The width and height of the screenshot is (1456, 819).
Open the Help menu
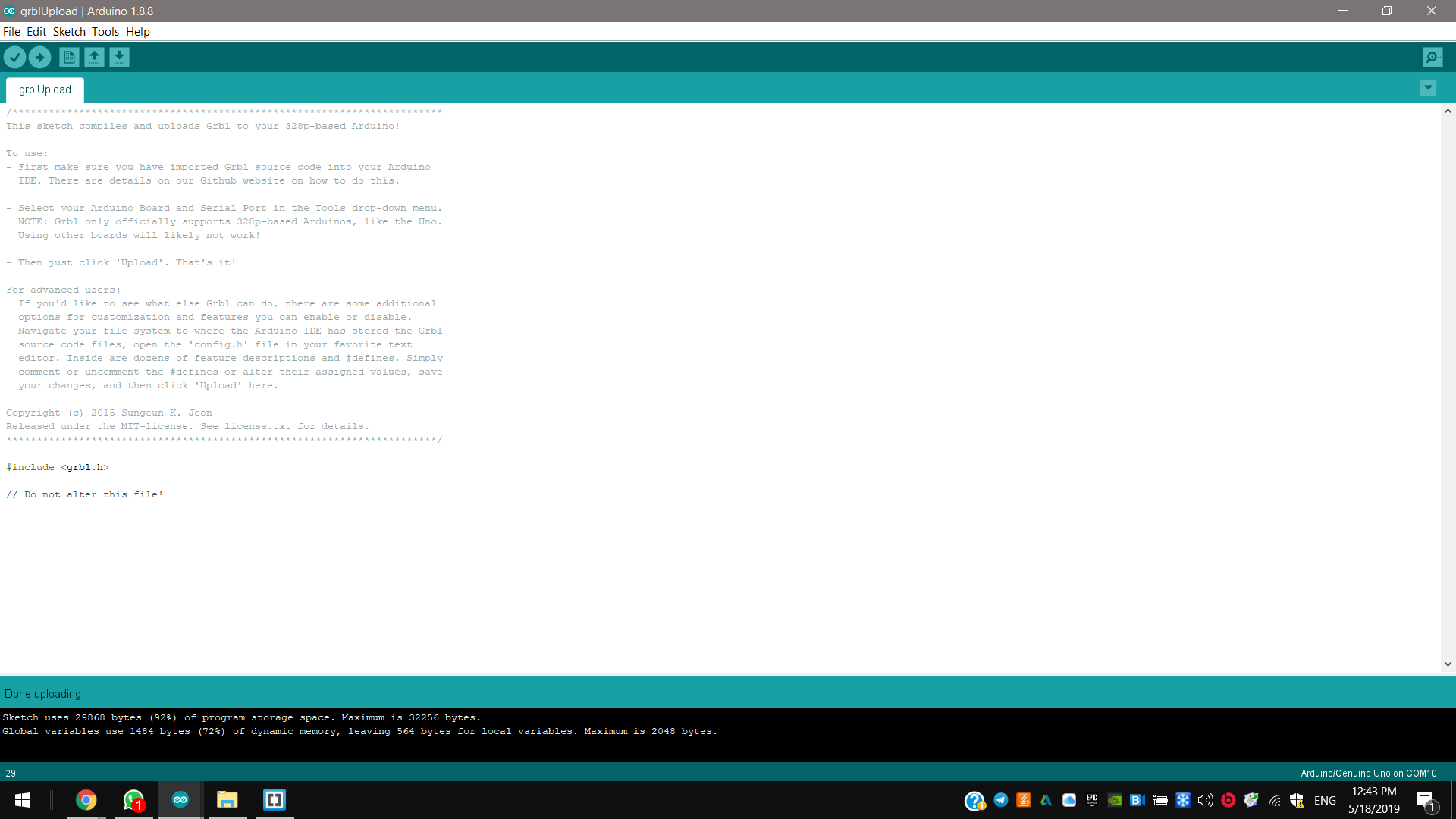(138, 32)
